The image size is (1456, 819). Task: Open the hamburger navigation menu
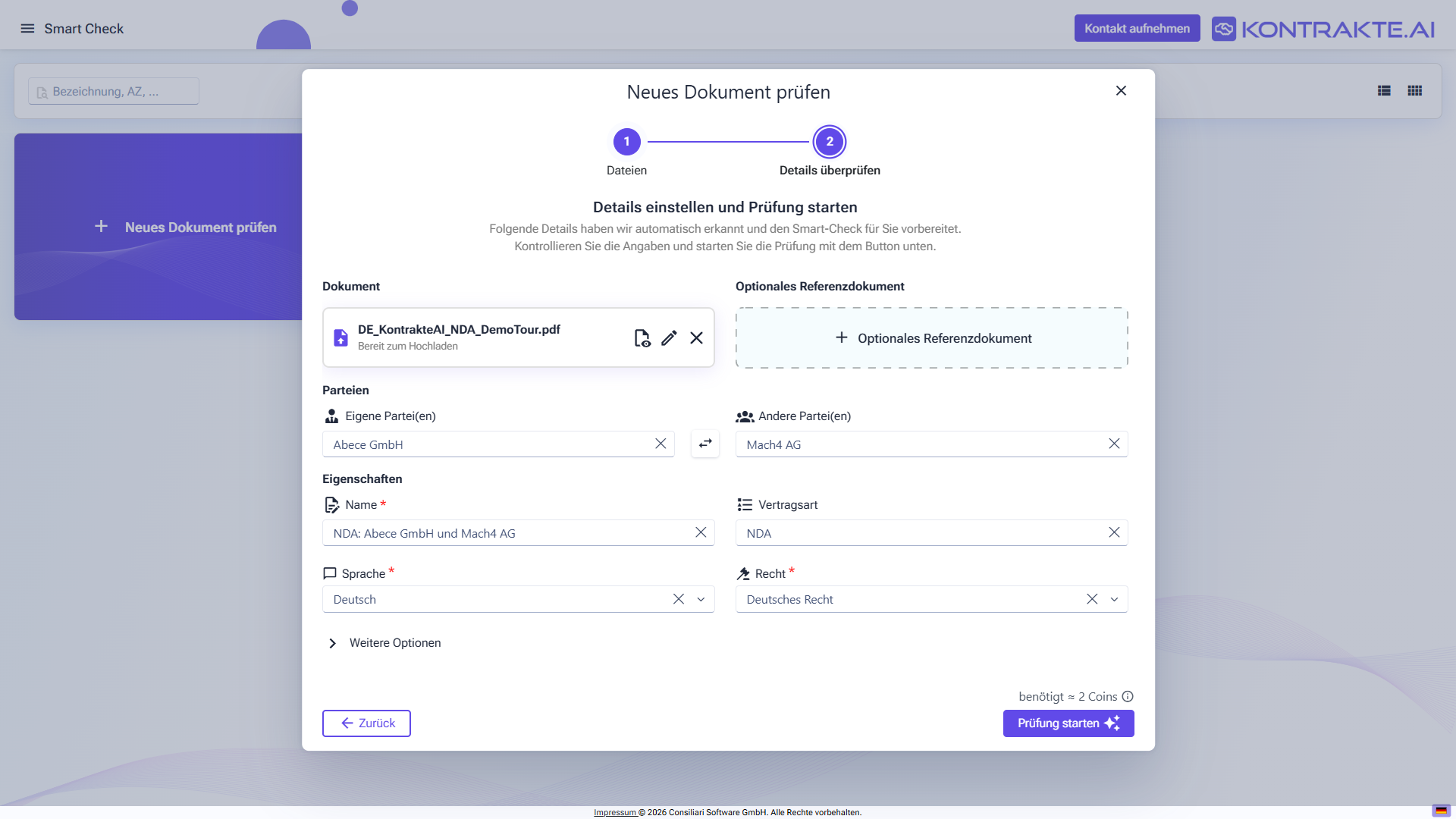(27, 29)
